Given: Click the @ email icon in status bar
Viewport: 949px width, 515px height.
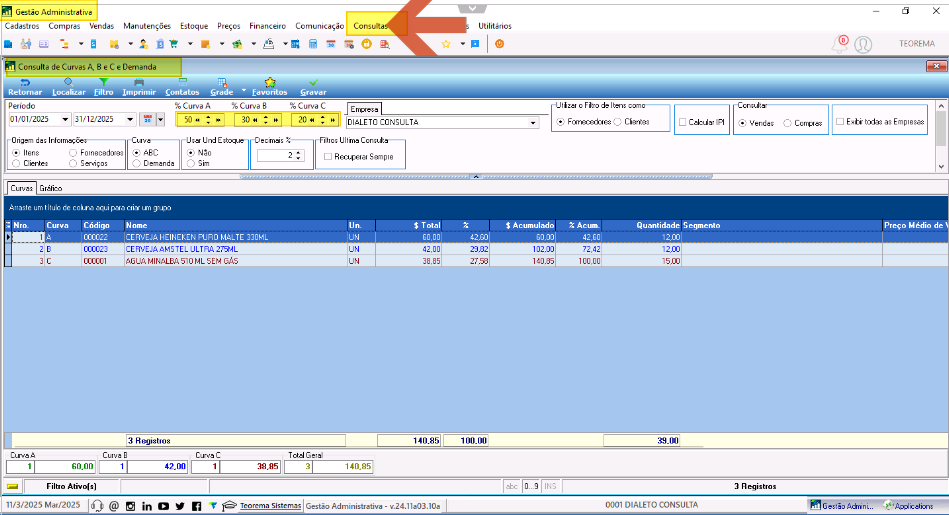Looking at the screenshot, I should [x=114, y=506].
